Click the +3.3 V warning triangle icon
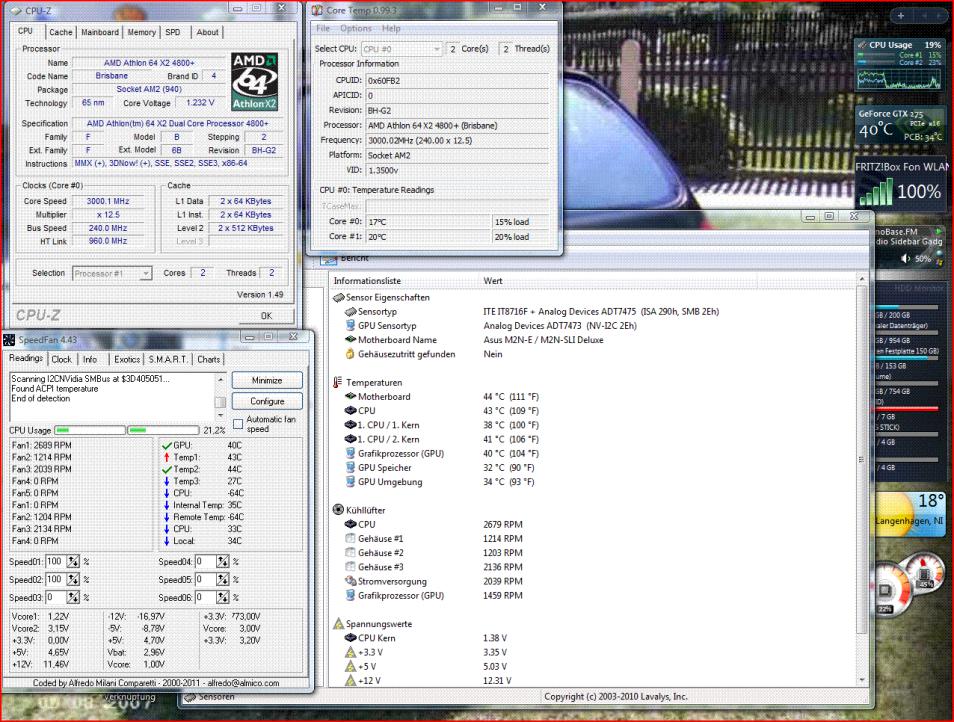 [x=350, y=652]
